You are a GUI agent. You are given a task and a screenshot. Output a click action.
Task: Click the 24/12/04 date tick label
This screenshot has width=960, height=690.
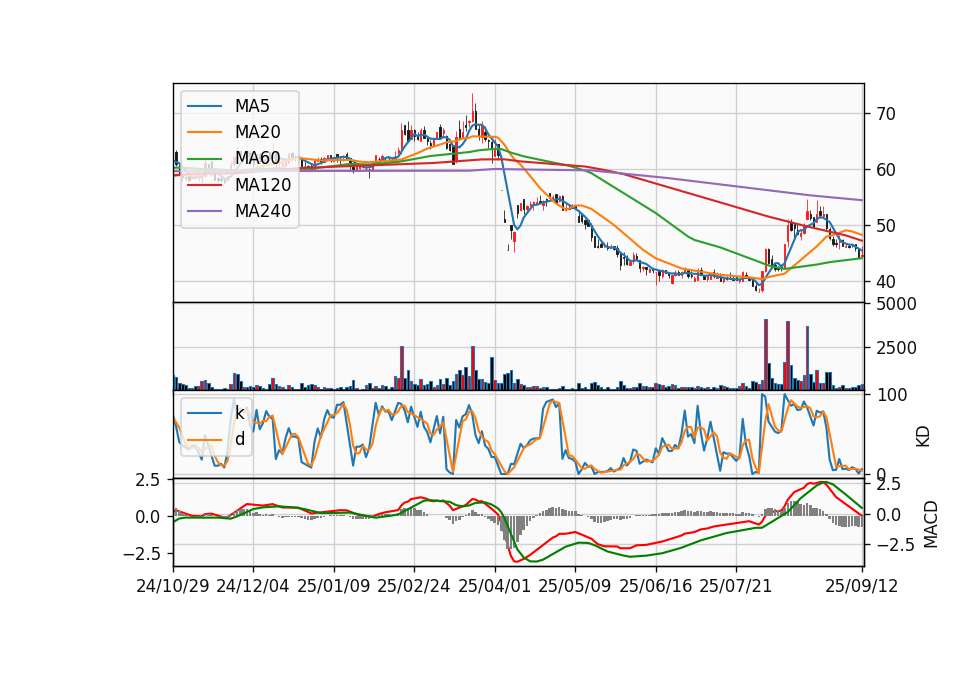pos(253,587)
